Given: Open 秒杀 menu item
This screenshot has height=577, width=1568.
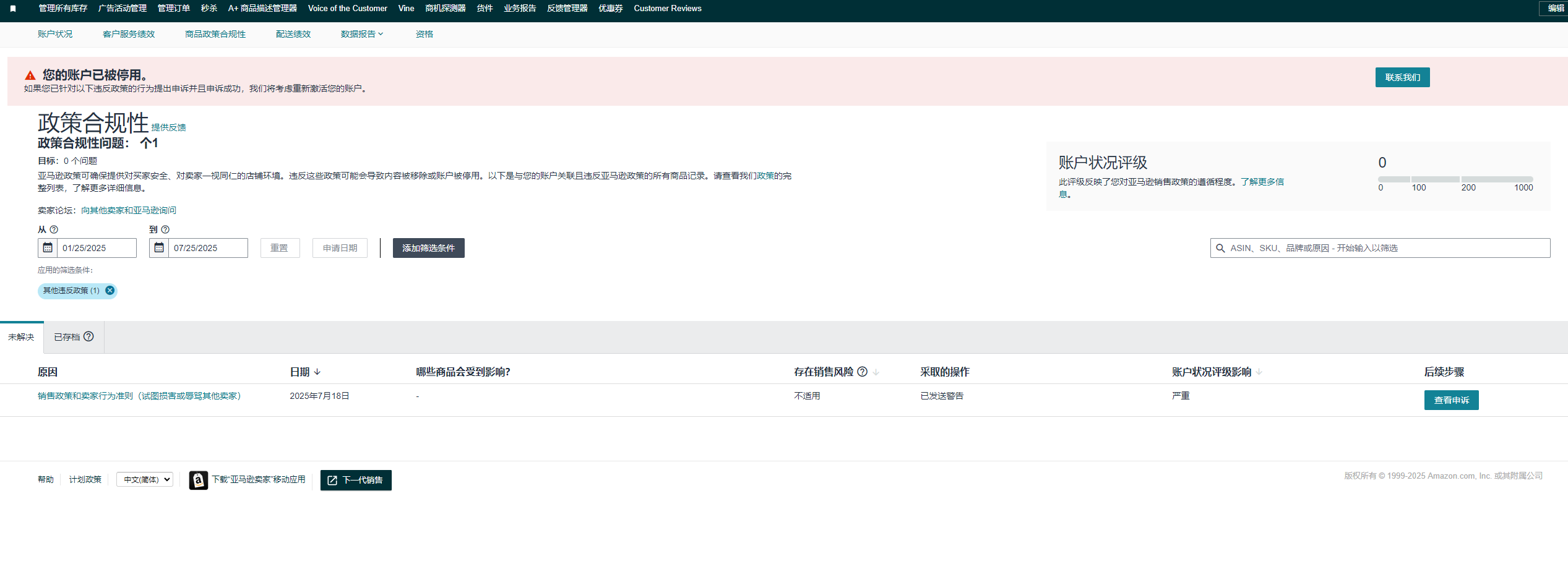Looking at the screenshot, I should point(209,9).
